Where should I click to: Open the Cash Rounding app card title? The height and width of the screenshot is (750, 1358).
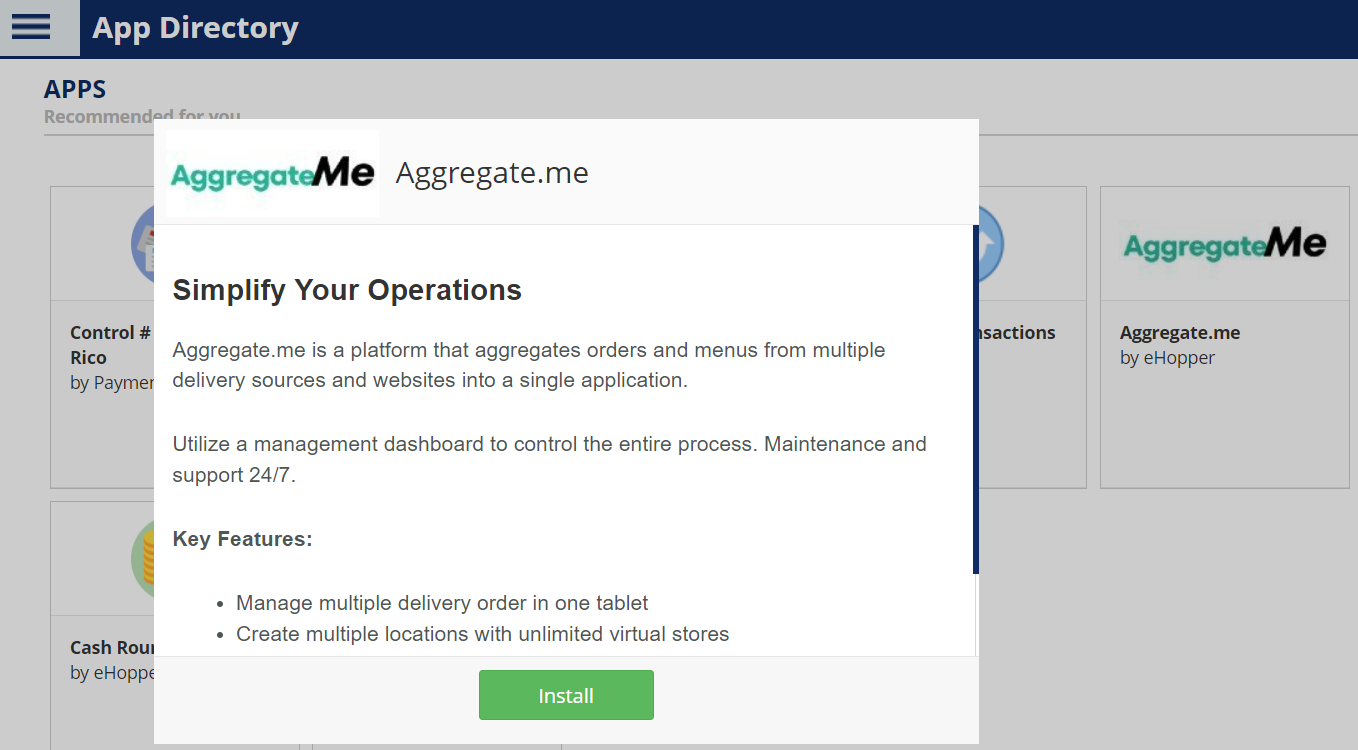tap(112, 648)
